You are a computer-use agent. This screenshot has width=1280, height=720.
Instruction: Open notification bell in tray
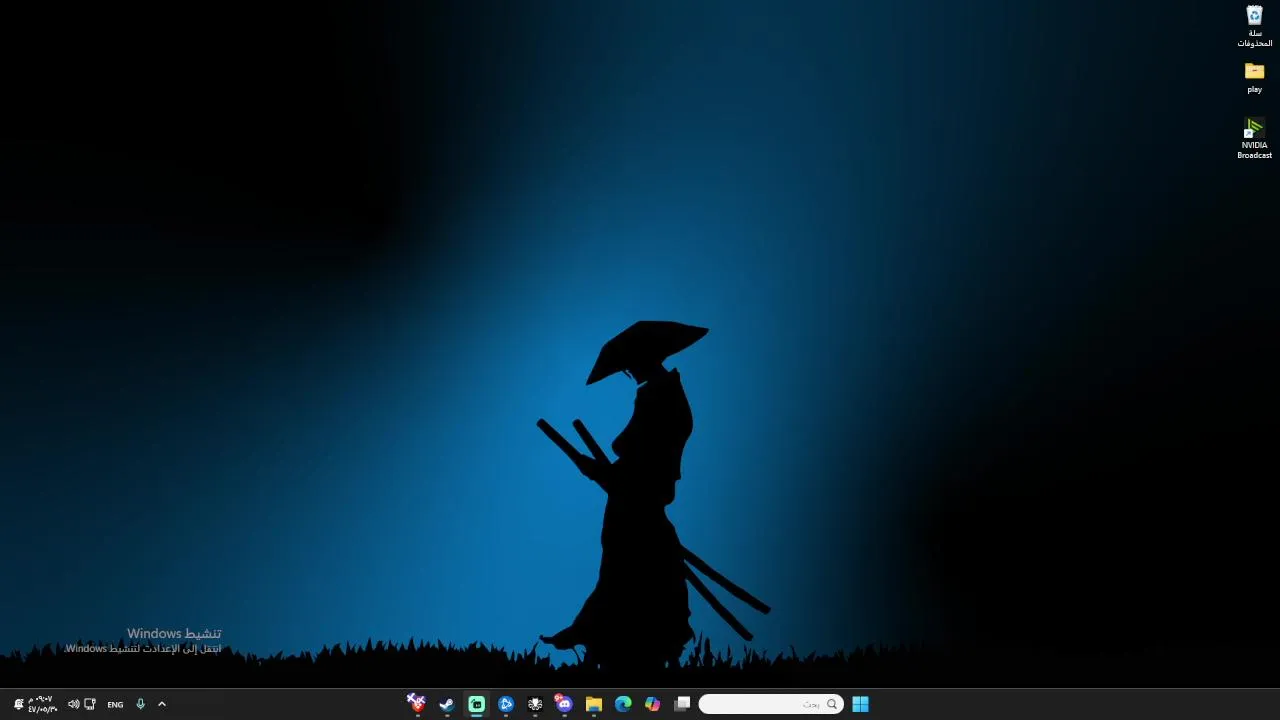18,704
